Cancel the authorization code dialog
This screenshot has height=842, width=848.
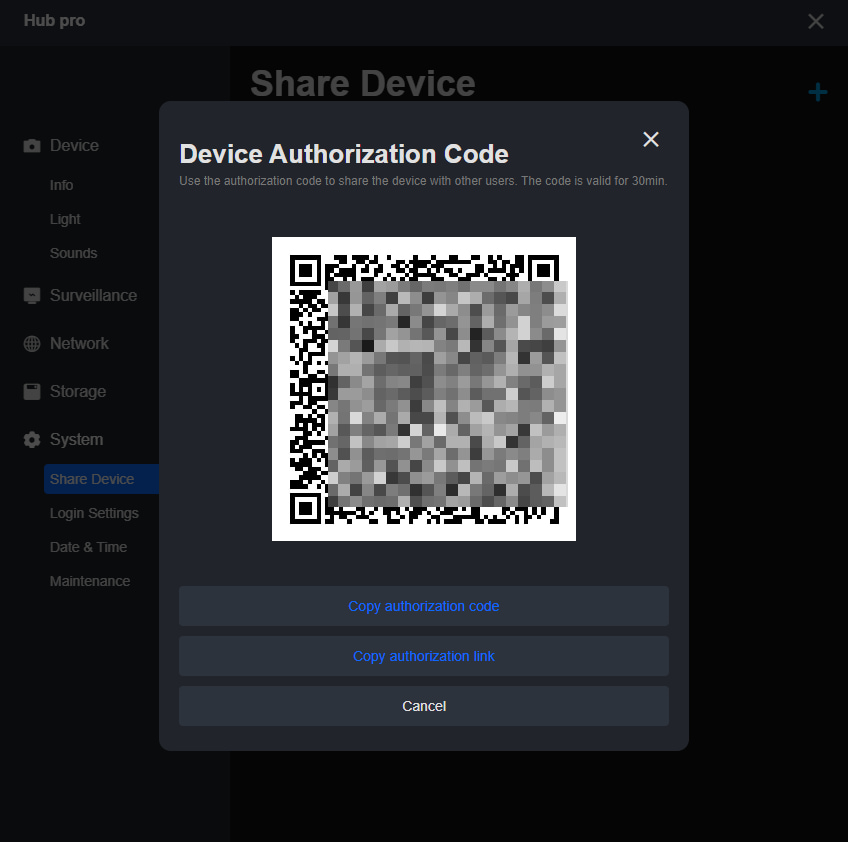(423, 706)
